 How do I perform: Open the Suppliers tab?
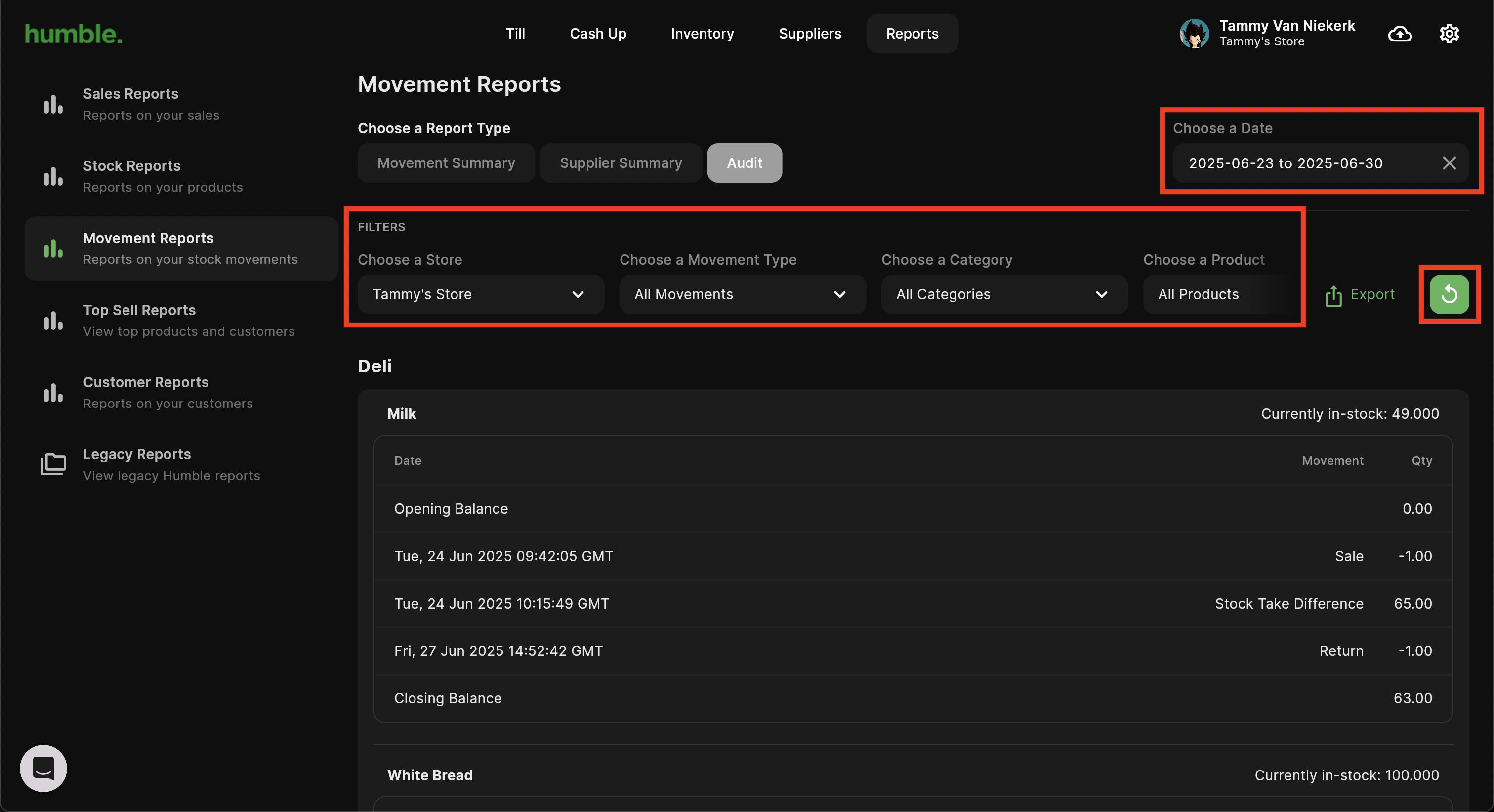click(810, 34)
